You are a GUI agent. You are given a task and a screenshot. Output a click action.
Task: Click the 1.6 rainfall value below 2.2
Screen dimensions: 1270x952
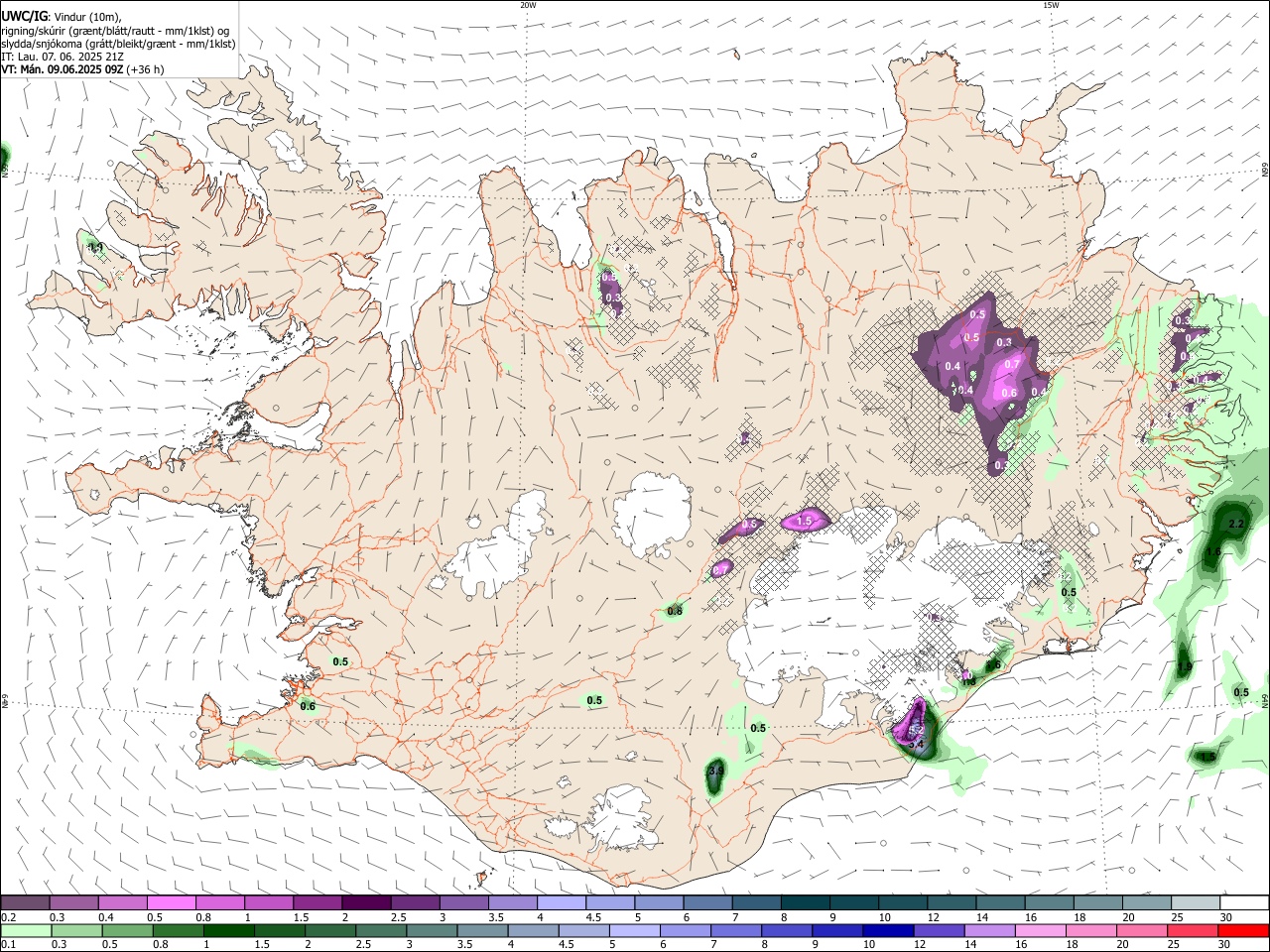click(x=1212, y=552)
